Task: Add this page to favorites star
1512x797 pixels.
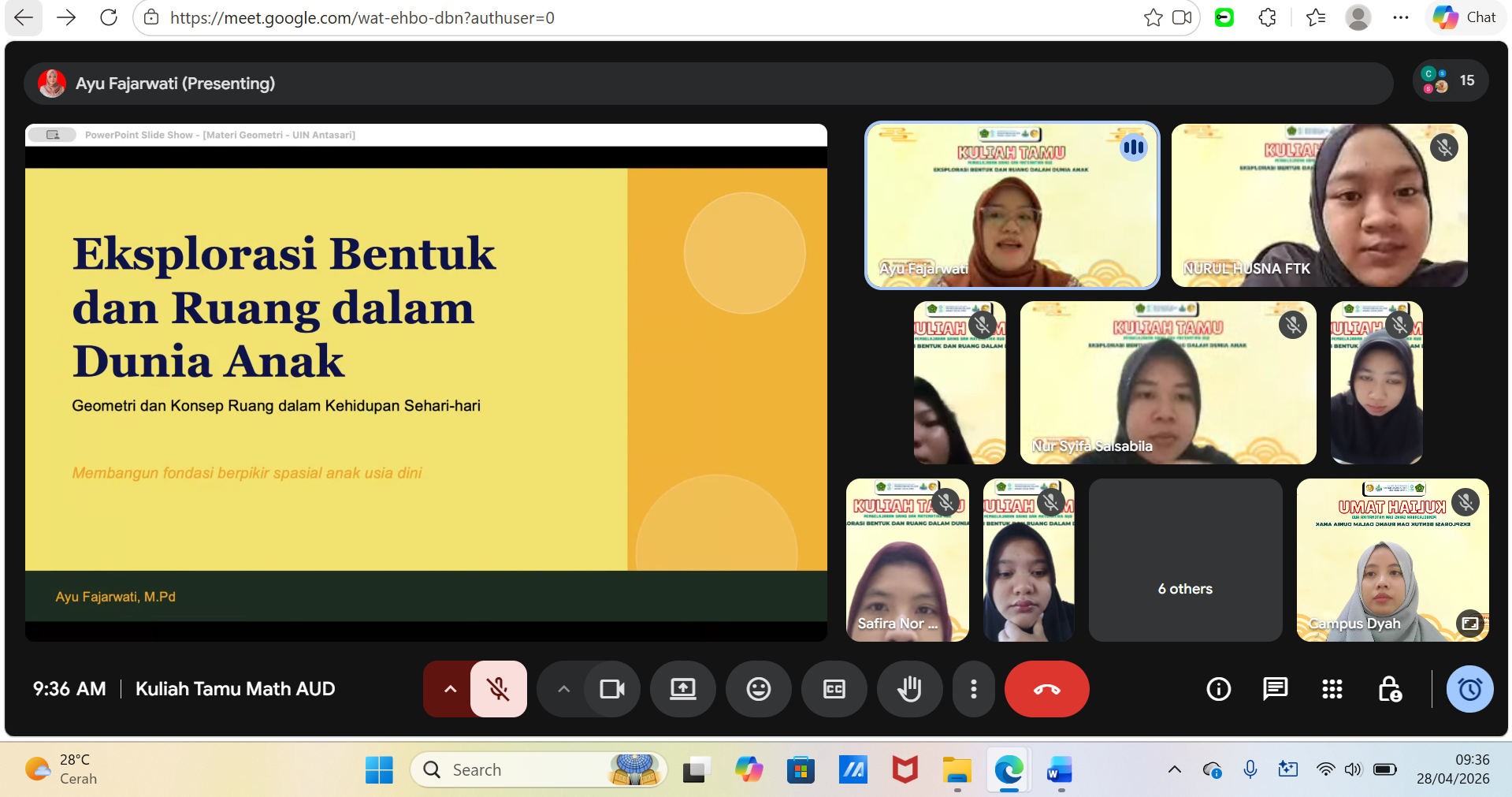Action: point(1154,17)
